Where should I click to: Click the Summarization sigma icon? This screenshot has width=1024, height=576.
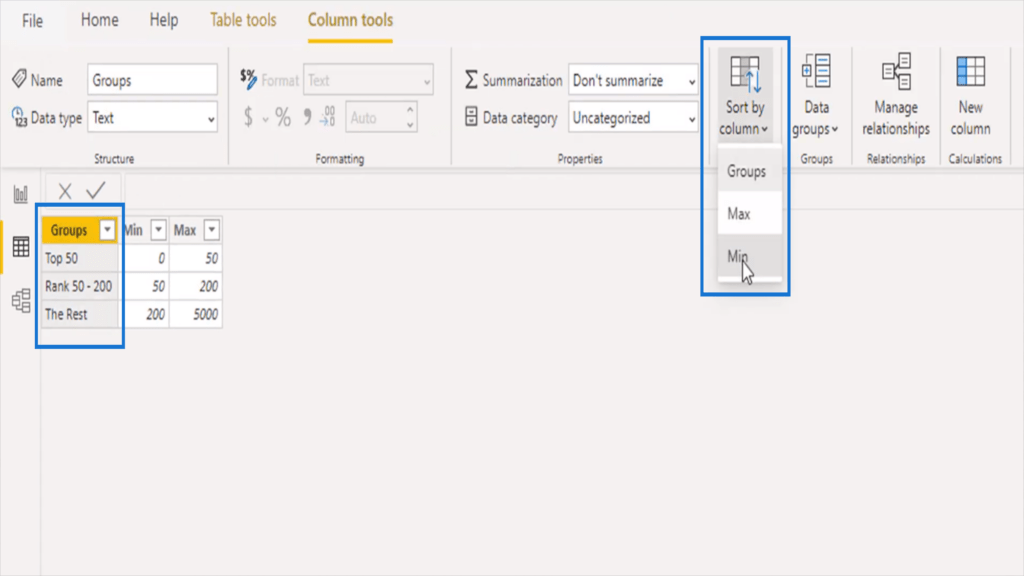click(x=471, y=80)
